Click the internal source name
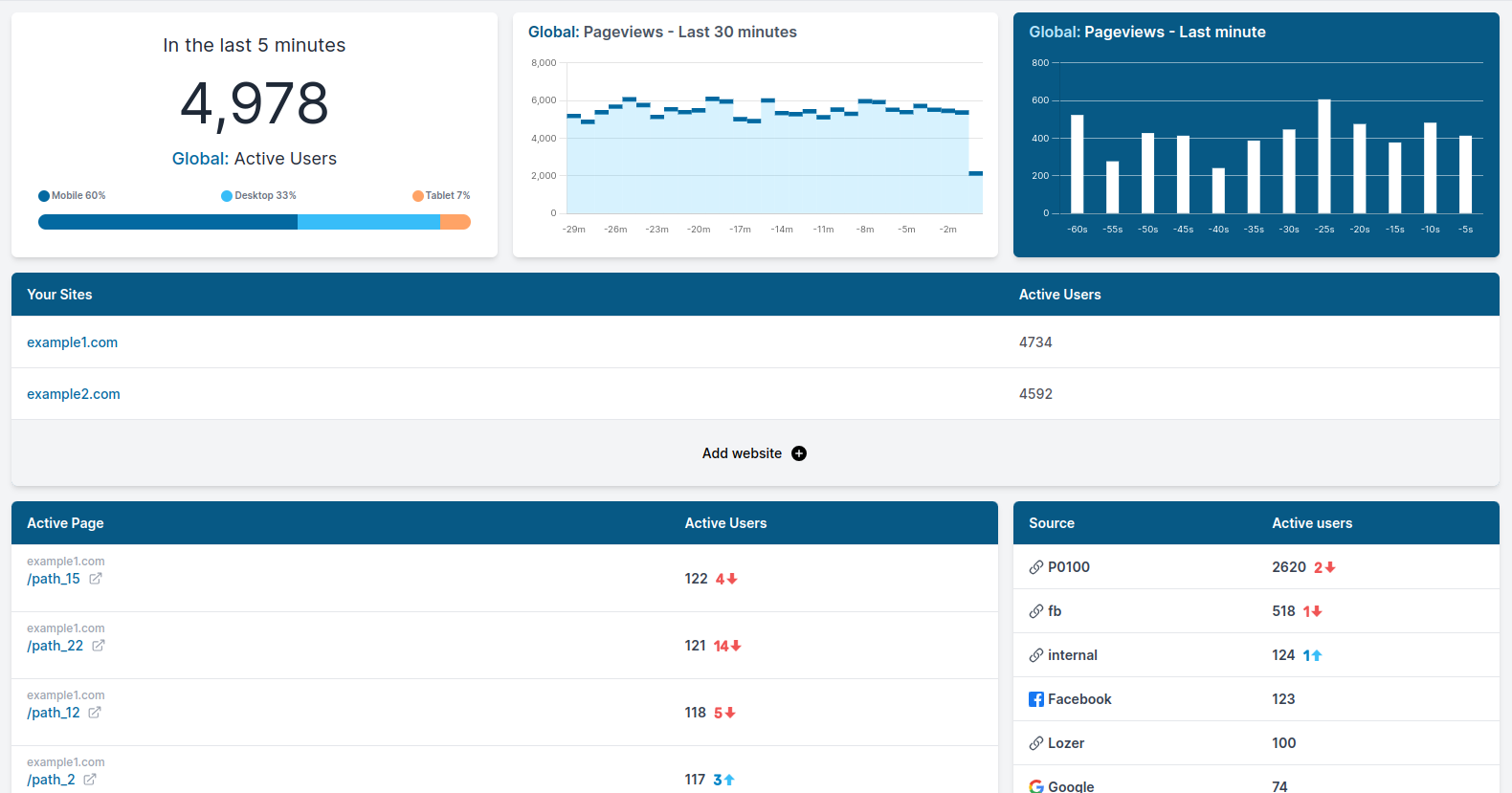The height and width of the screenshot is (793, 1512). tap(1073, 655)
